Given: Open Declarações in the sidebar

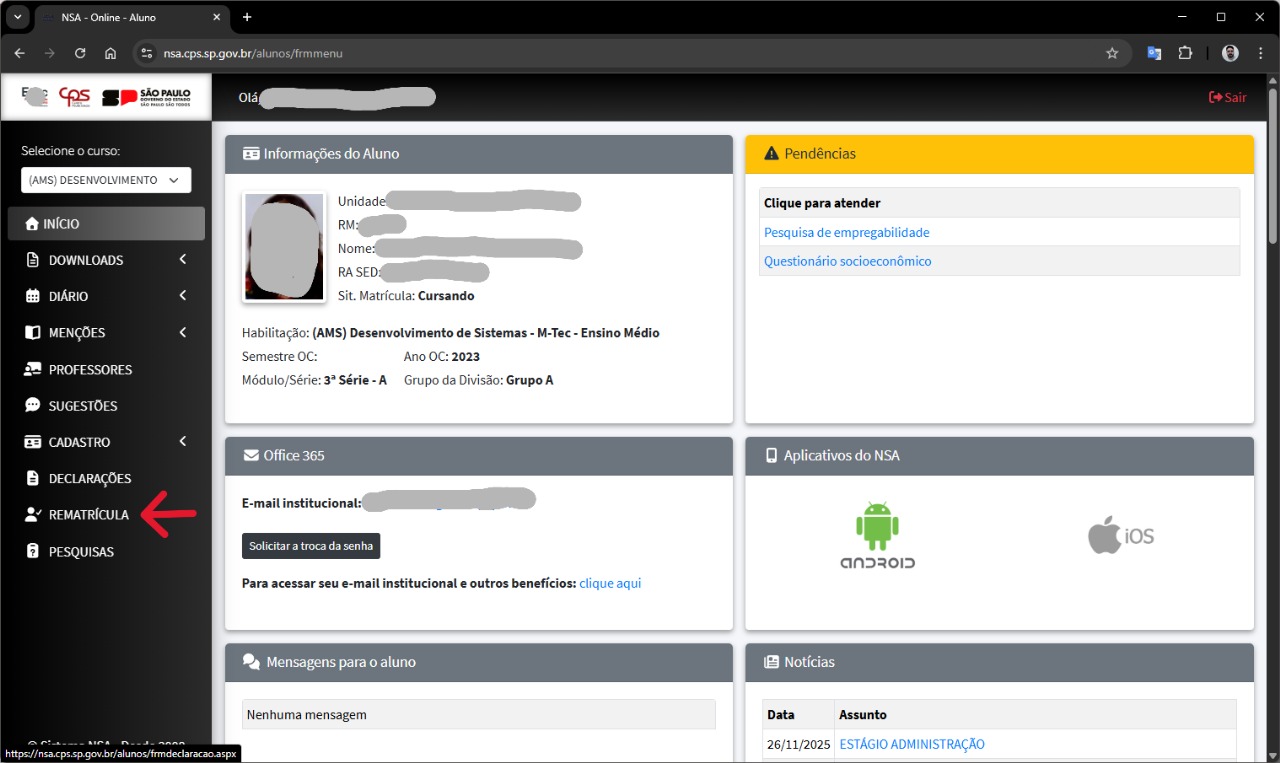Looking at the screenshot, I should tap(89, 478).
